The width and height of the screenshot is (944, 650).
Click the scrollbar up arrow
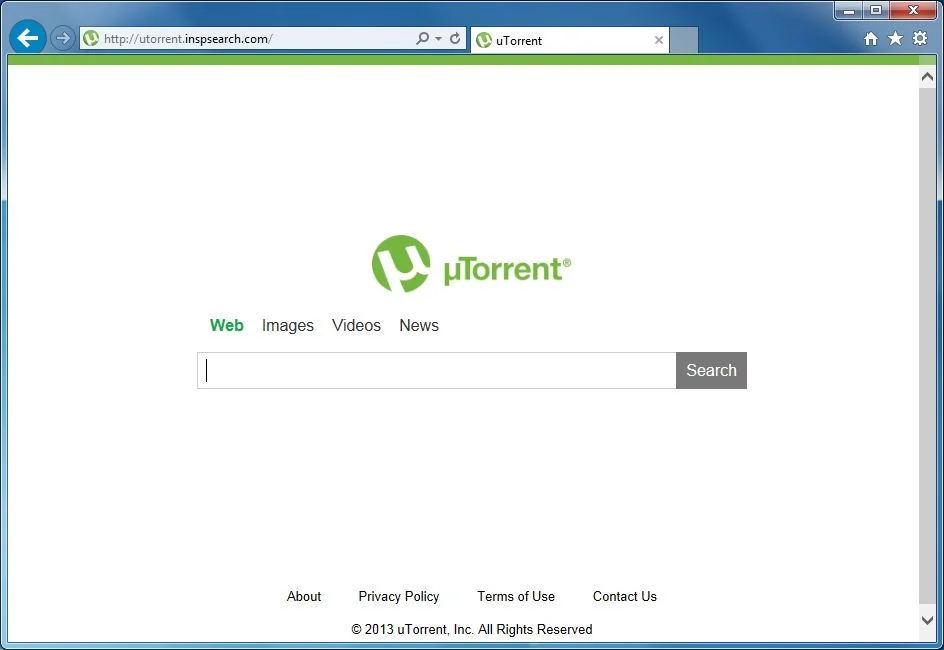[927, 76]
